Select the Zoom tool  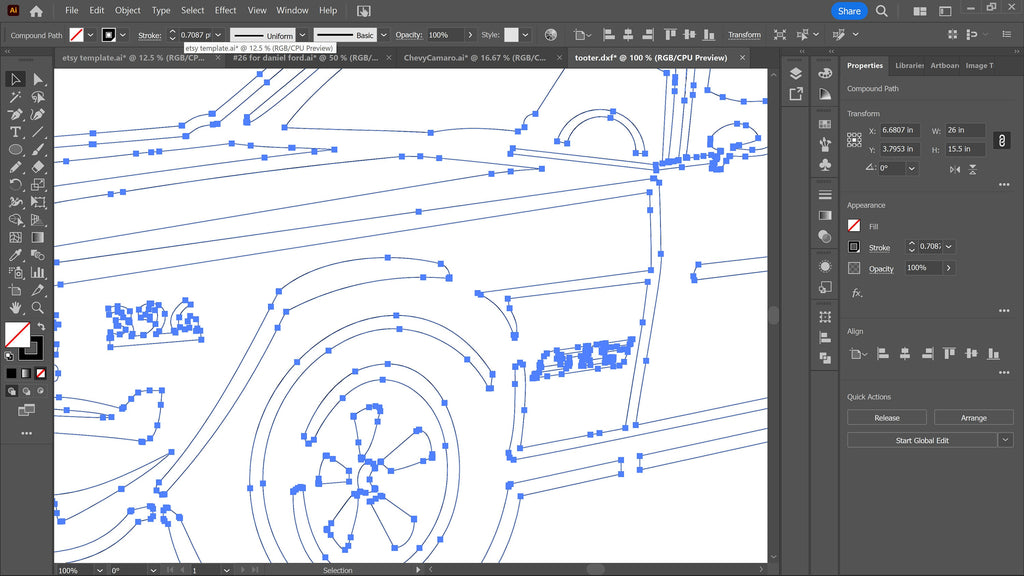click(x=38, y=308)
